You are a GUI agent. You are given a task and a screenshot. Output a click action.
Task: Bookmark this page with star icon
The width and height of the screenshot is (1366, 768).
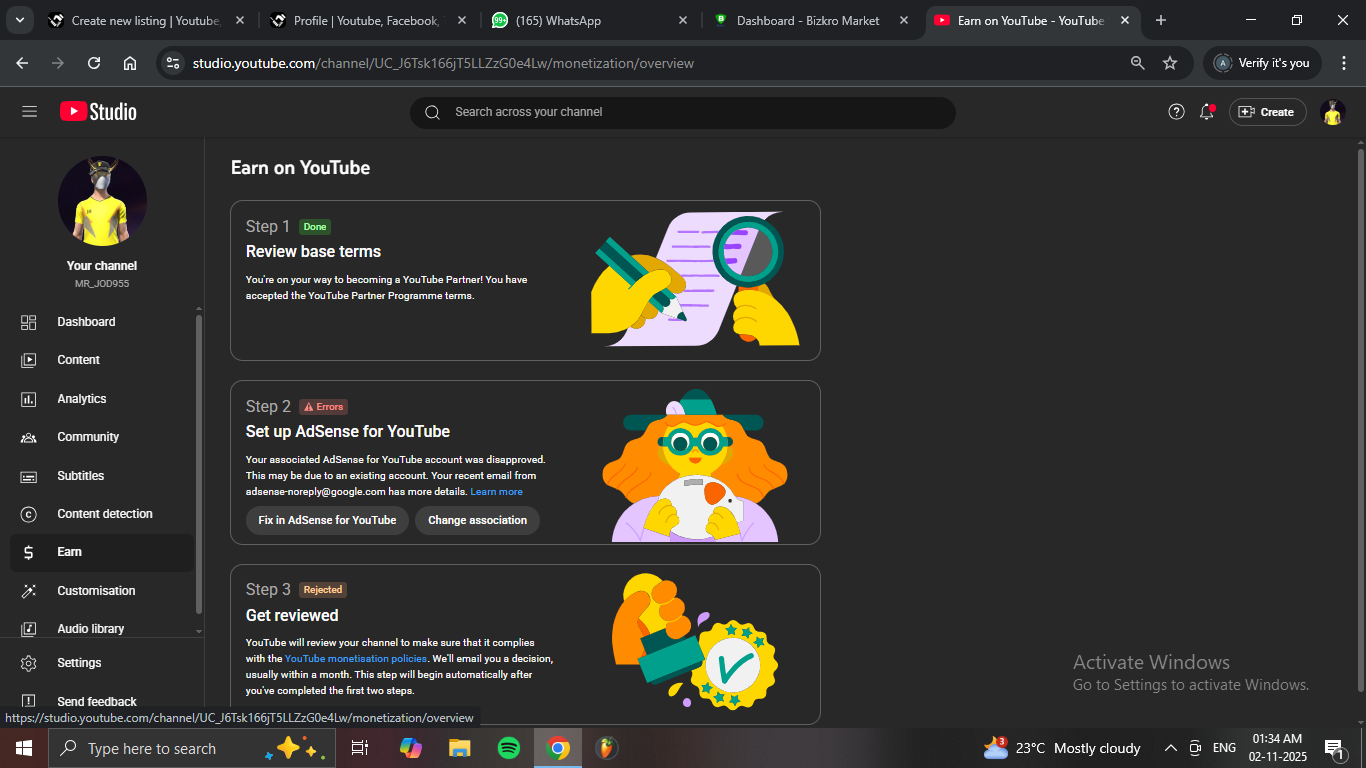click(1170, 63)
